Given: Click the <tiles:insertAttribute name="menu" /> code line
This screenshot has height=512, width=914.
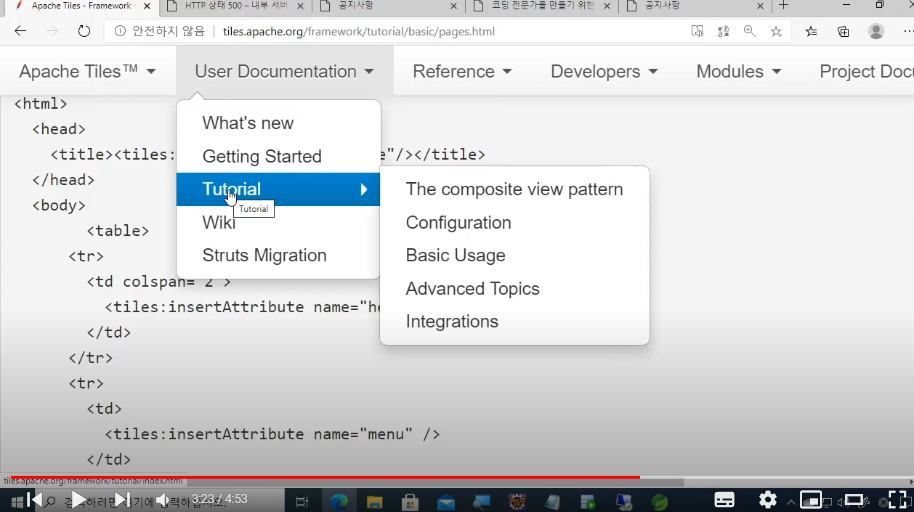Looking at the screenshot, I should (272, 434).
